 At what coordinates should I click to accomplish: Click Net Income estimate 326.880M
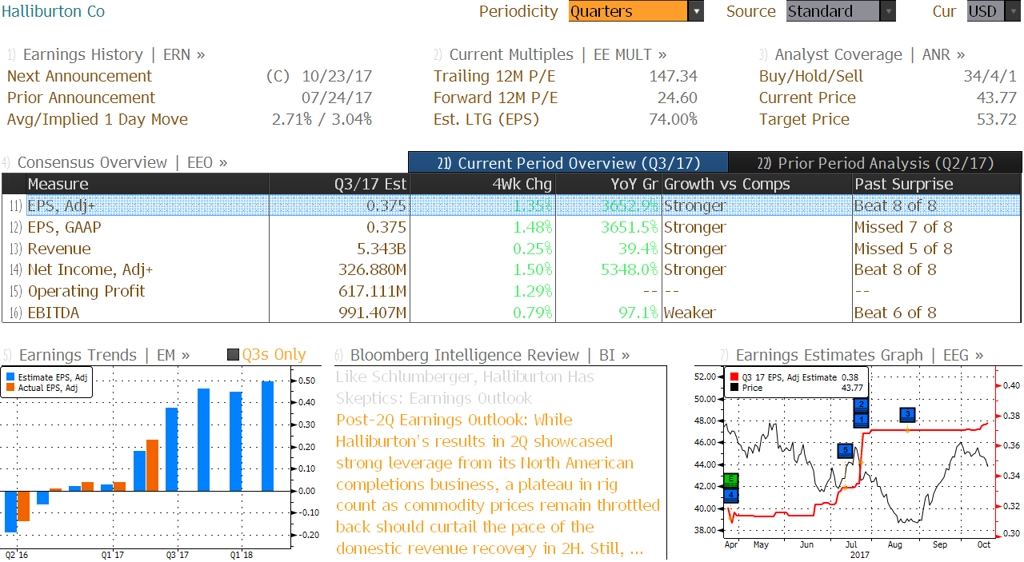tap(372, 270)
